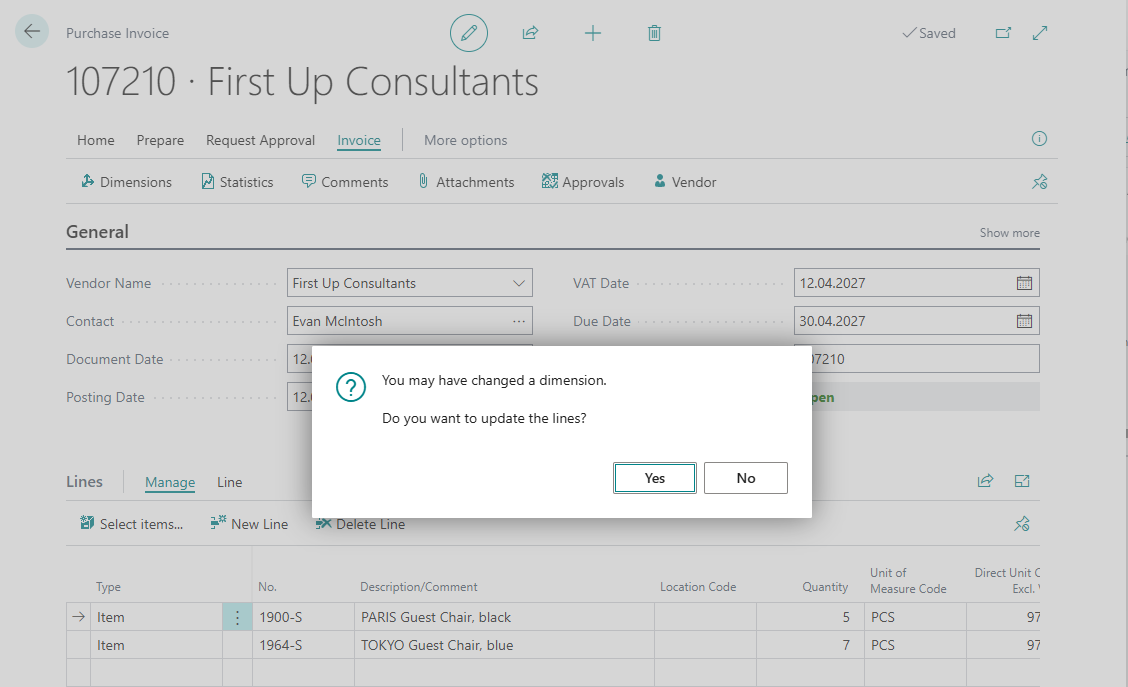Click PCS cell in PARIS row
The image size is (1128, 687).
point(915,617)
